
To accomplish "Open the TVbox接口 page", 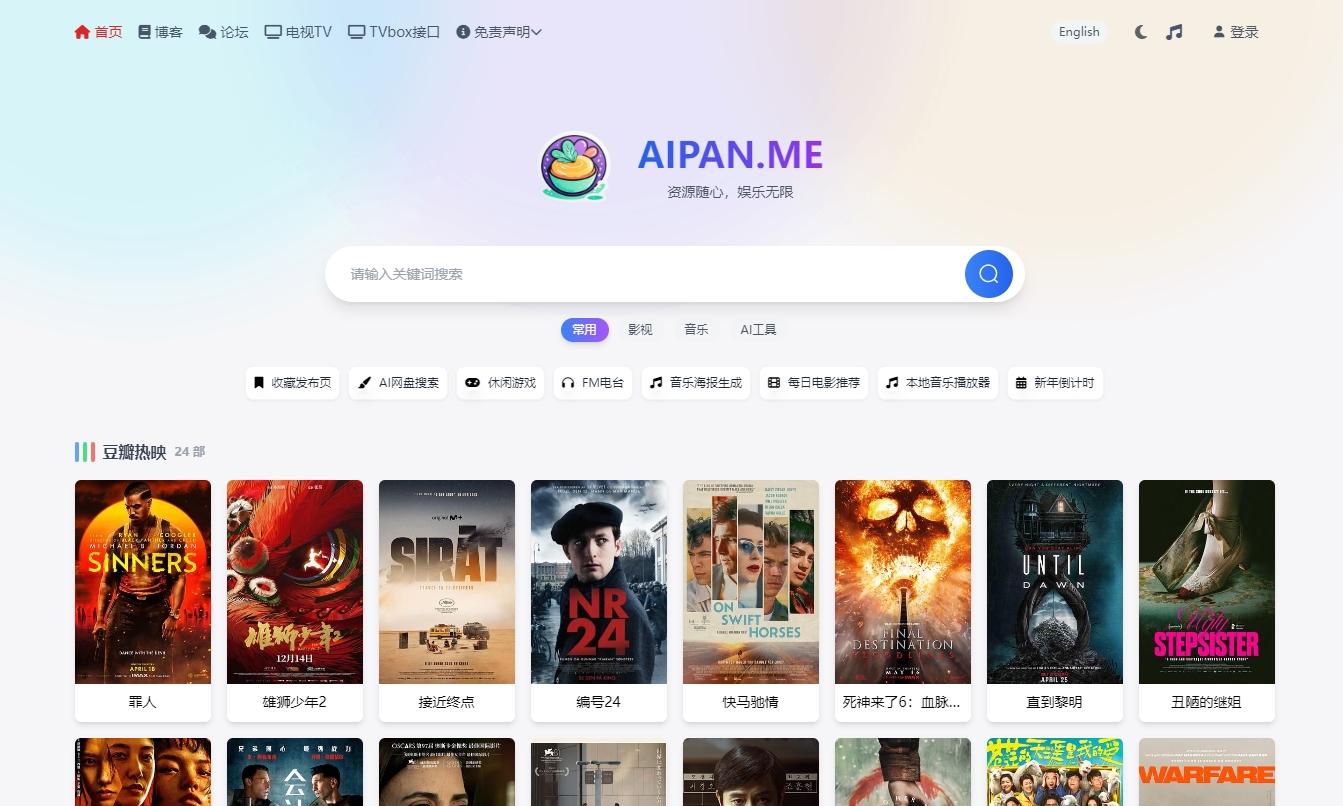I will click(394, 32).
